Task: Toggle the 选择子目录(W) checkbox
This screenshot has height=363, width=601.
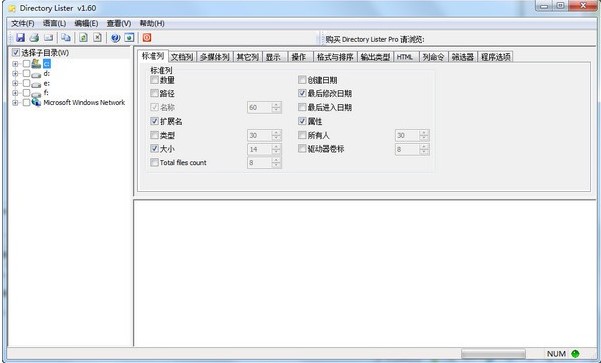Action: (x=16, y=53)
